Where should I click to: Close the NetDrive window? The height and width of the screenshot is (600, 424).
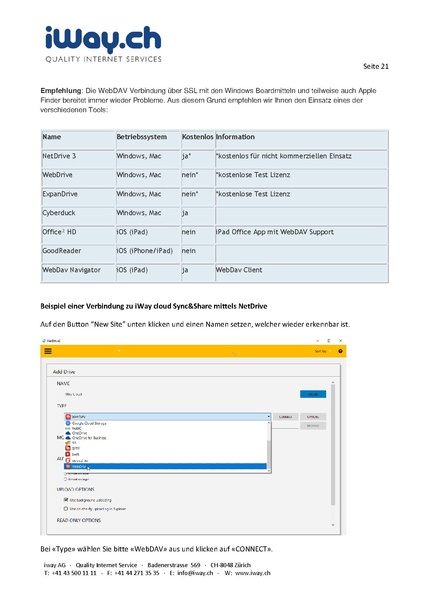point(340,341)
